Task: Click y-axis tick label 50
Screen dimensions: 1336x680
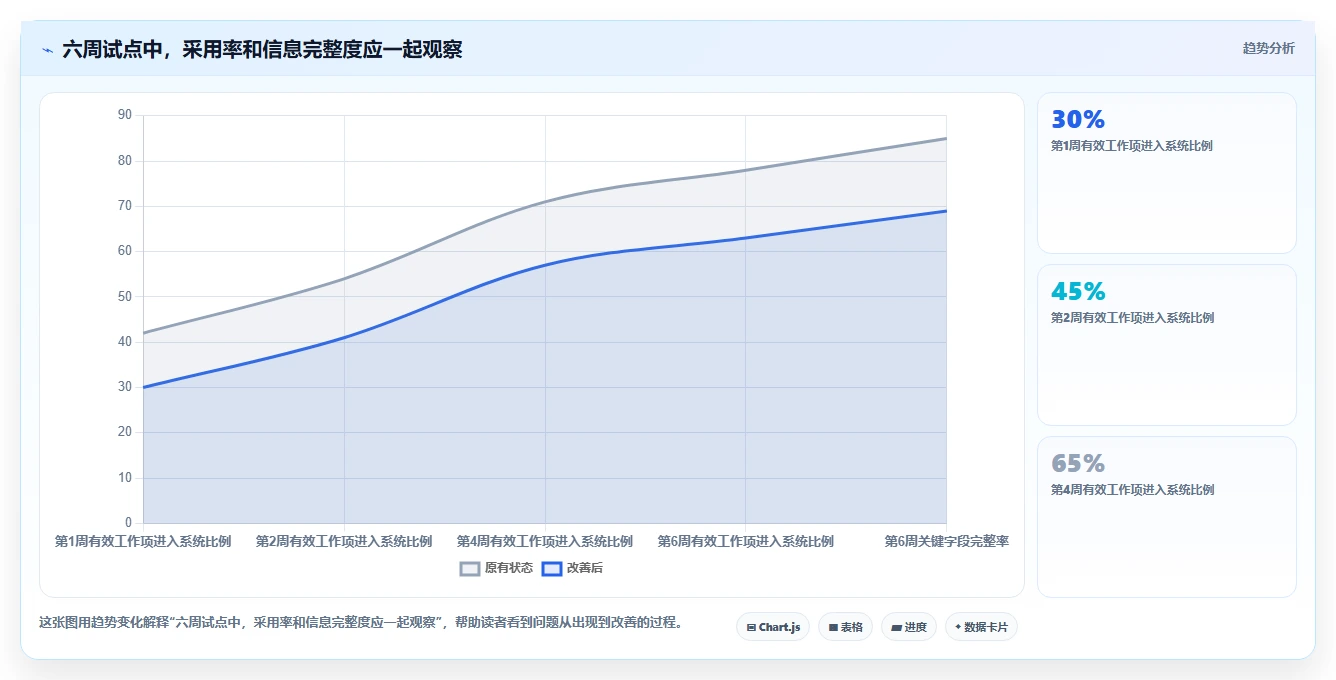Action: tap(125, 297)
